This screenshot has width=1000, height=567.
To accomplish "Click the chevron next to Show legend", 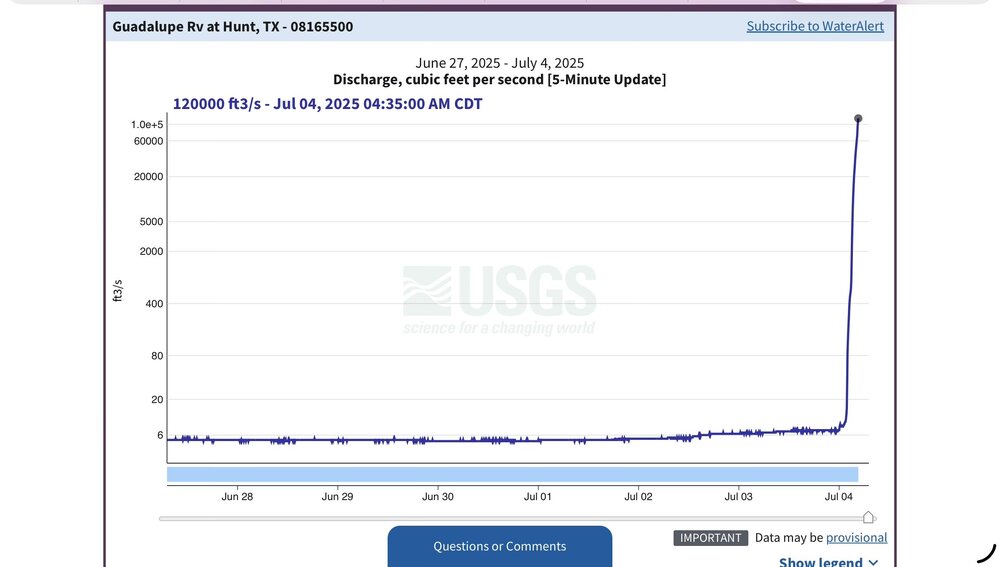I will (x=873, y=562).
